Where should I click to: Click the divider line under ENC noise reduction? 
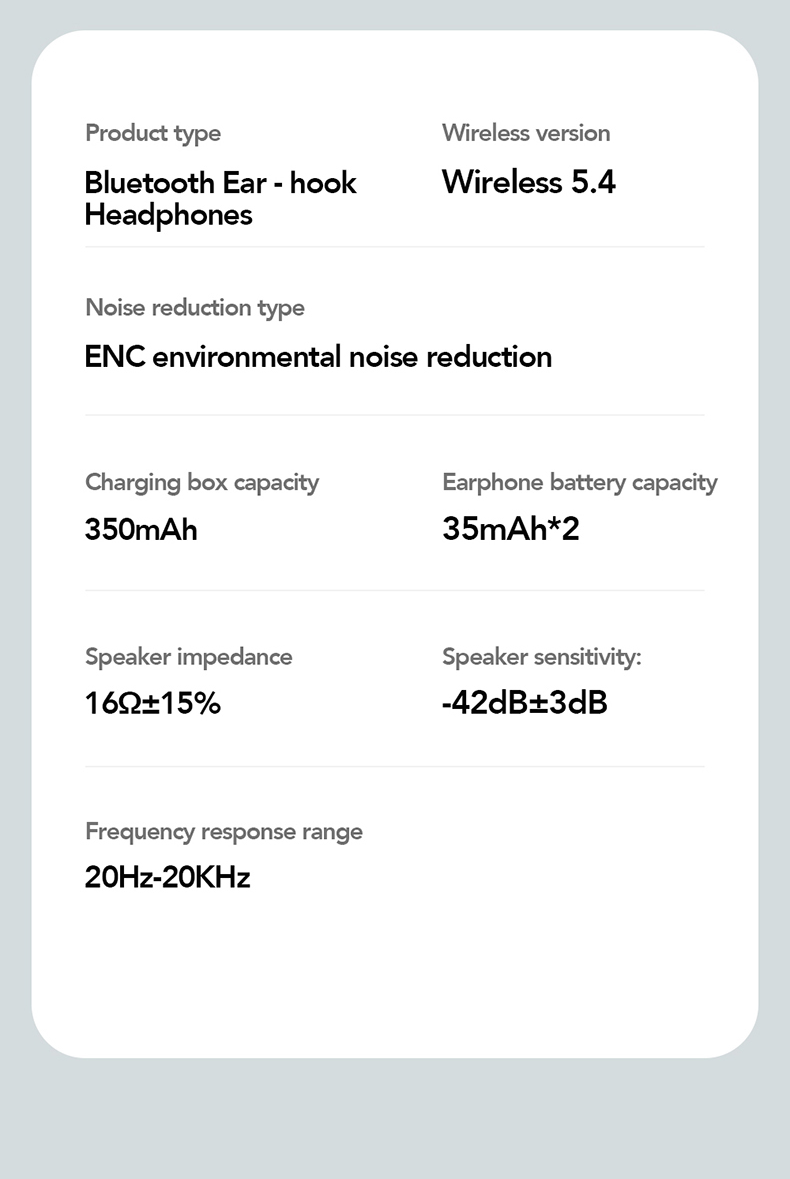pyautogui.click(x=394, y=415)
